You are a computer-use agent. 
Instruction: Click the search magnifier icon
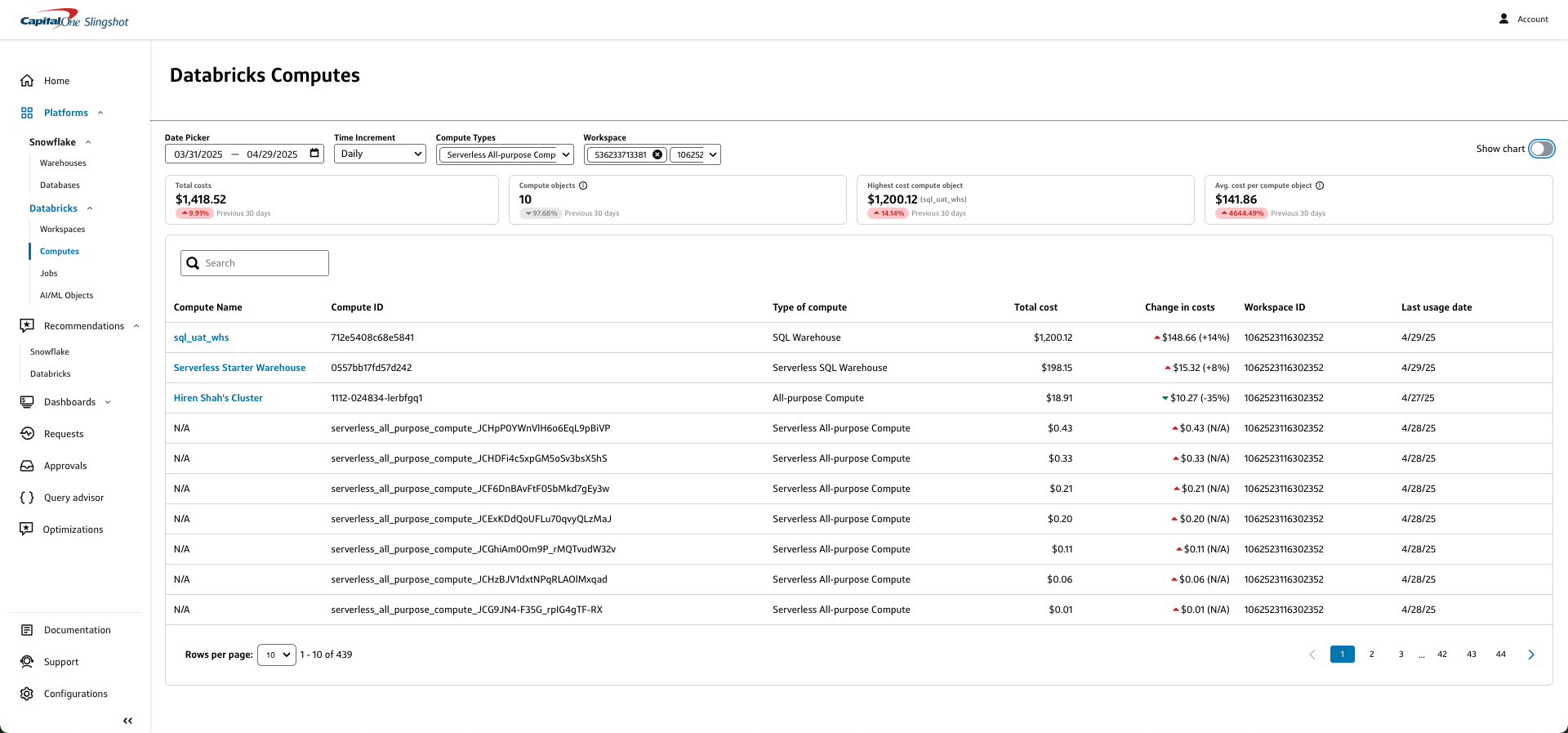click(193, 263)
